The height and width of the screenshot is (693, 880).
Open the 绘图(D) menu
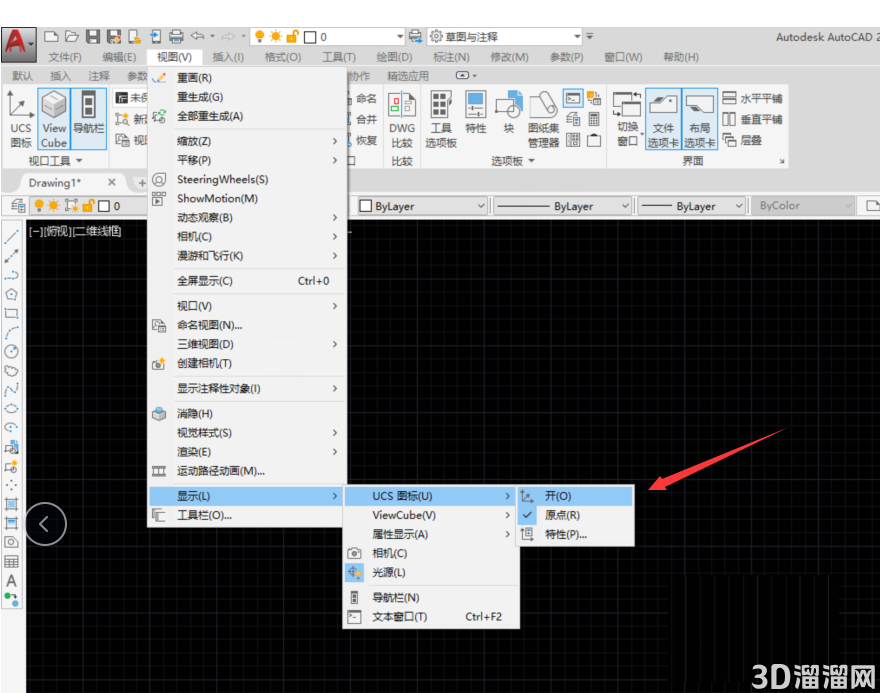tap(394, 57)
